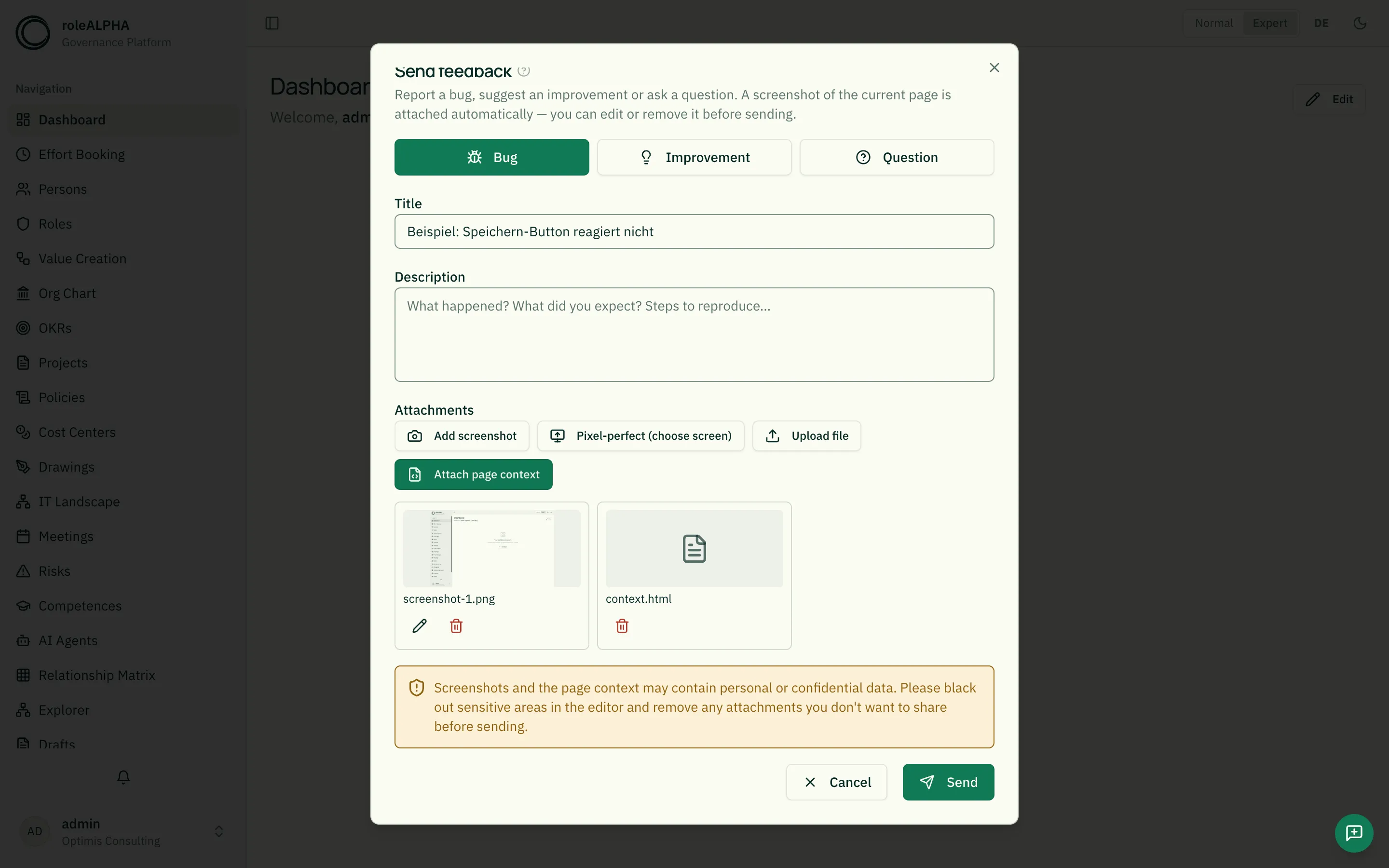Click Add screenshot button
Screen dimensions: 1389x868
462,436
